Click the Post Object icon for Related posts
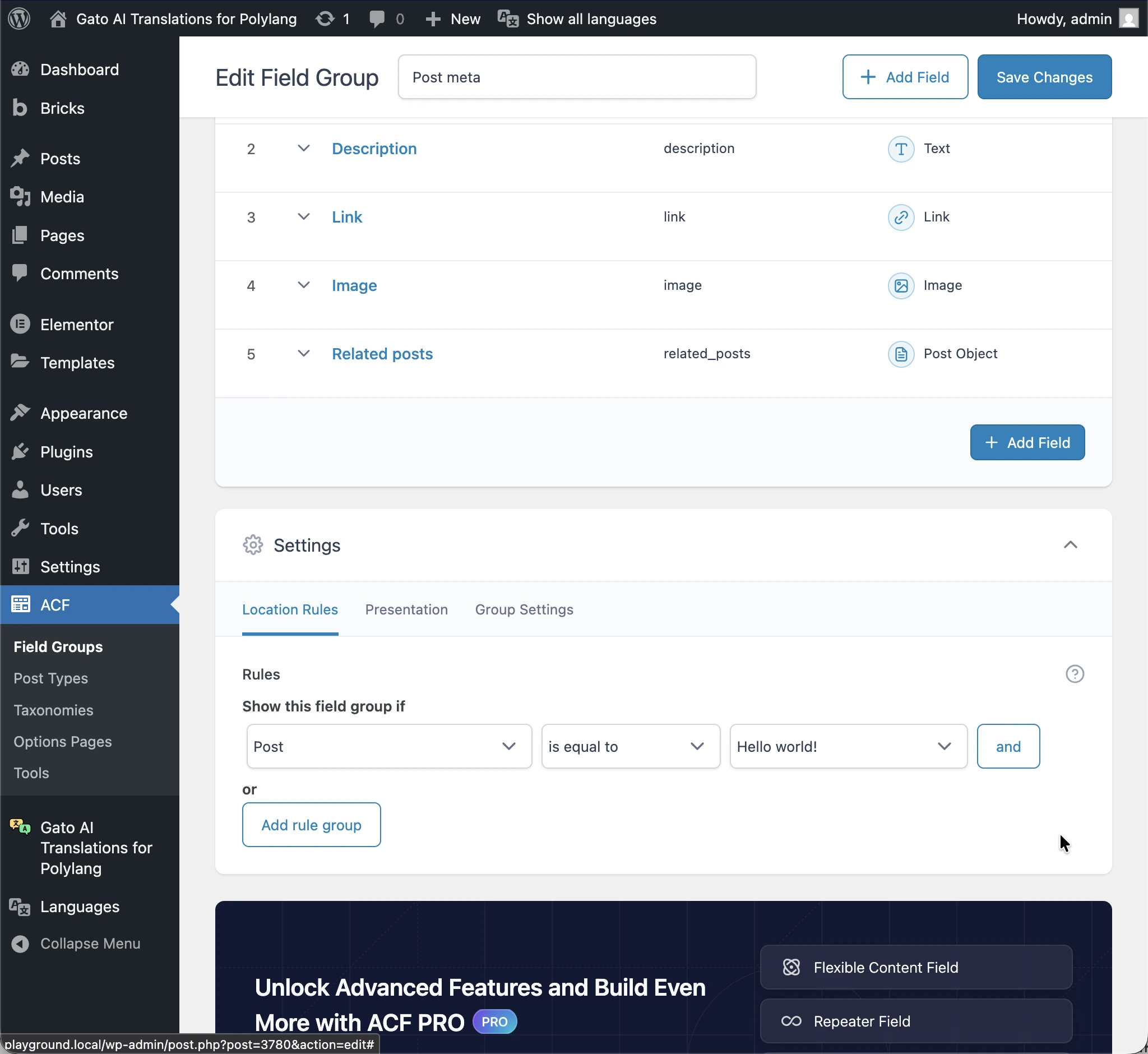 point(900,354)
